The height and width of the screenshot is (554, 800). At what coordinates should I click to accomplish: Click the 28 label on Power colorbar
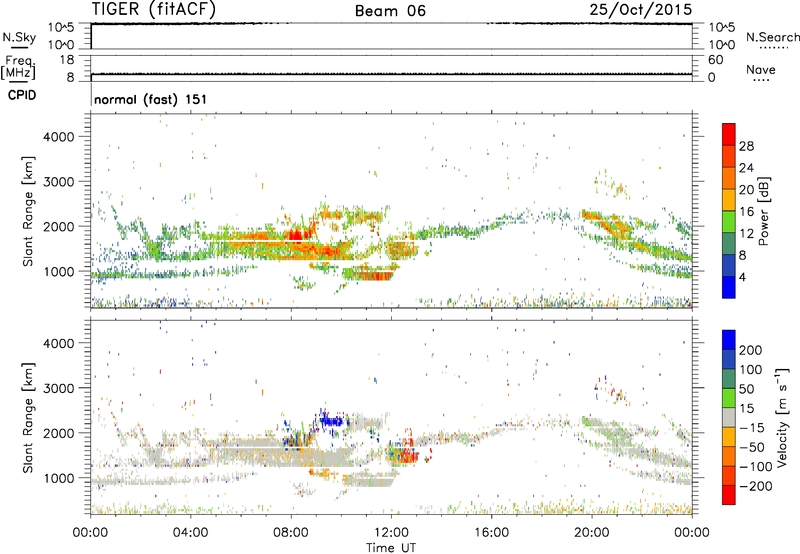[746, 146]
